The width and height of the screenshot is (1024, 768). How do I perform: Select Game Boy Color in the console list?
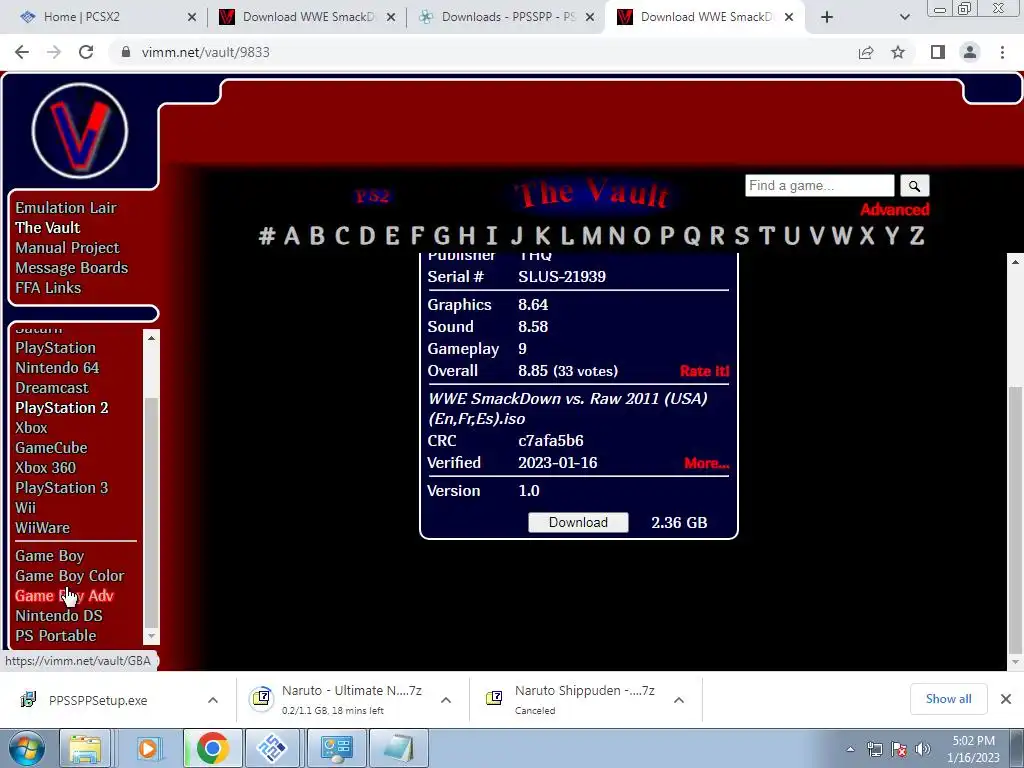(x=69, y=576)
